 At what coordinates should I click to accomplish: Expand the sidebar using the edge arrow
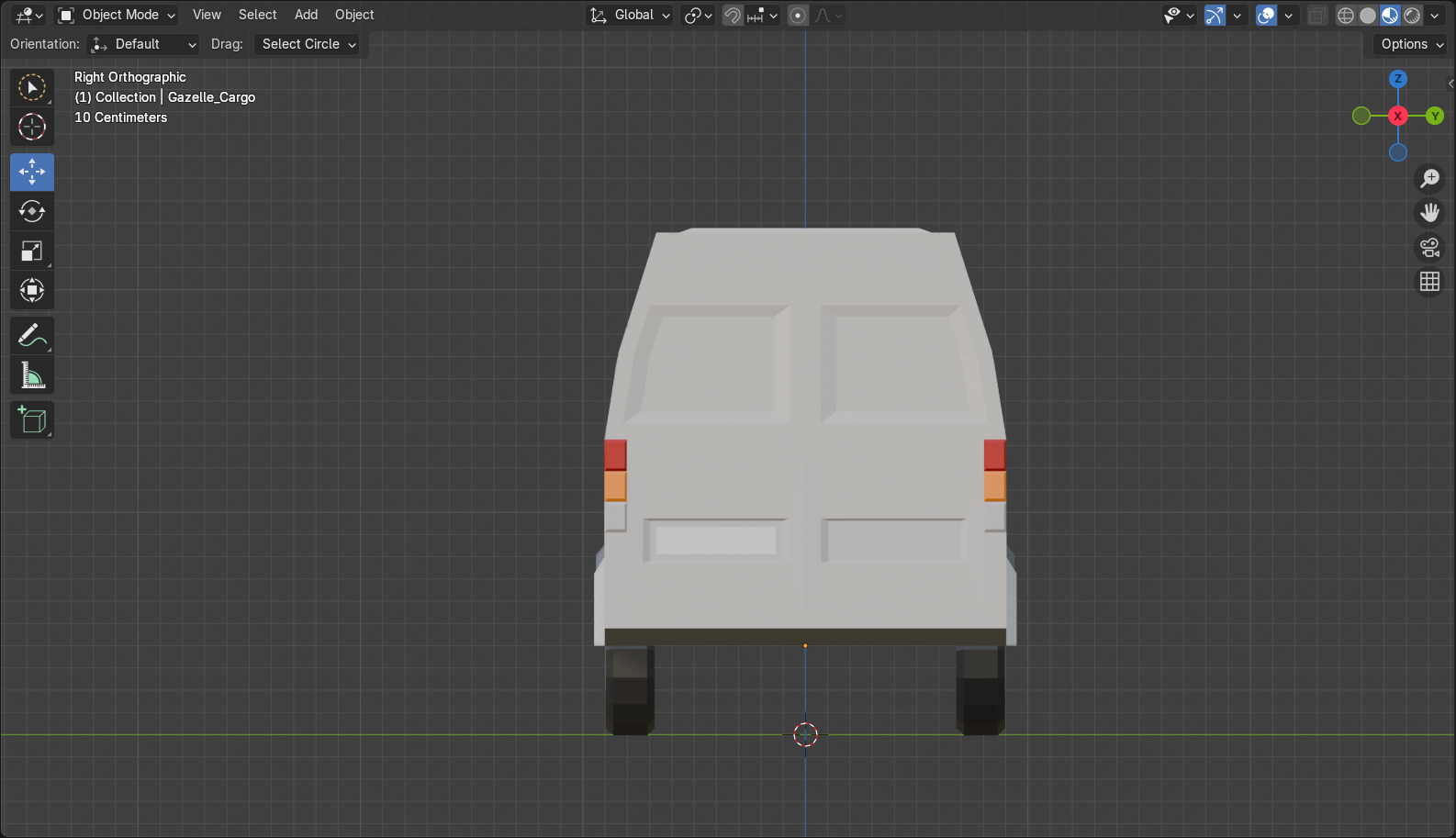click(x=1450, y=84)
